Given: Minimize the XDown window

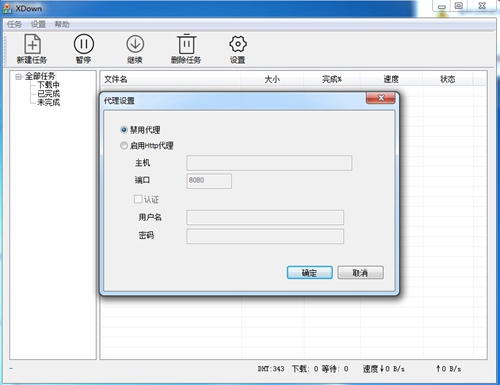Looking at the screenshot, I should (442, 6).
